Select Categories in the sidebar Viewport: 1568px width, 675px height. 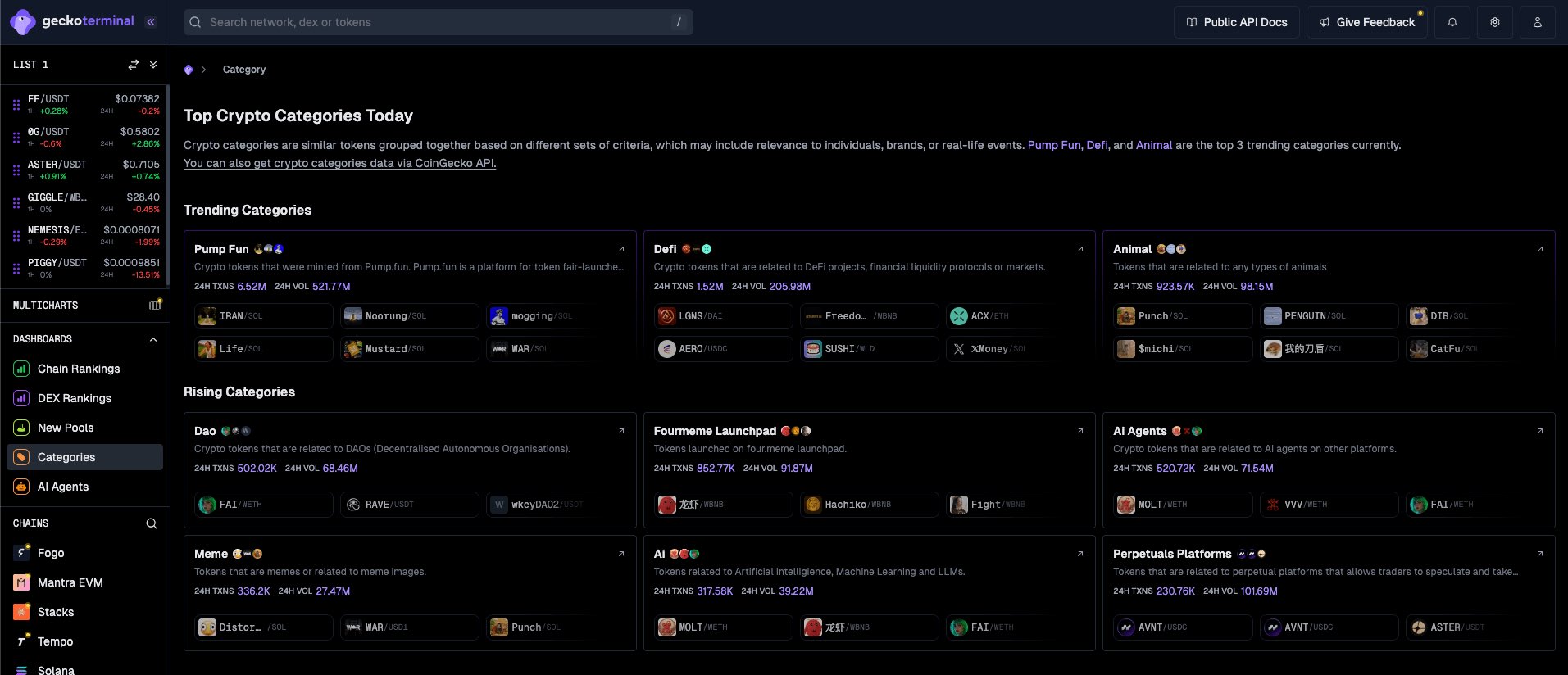coord(85,457)
